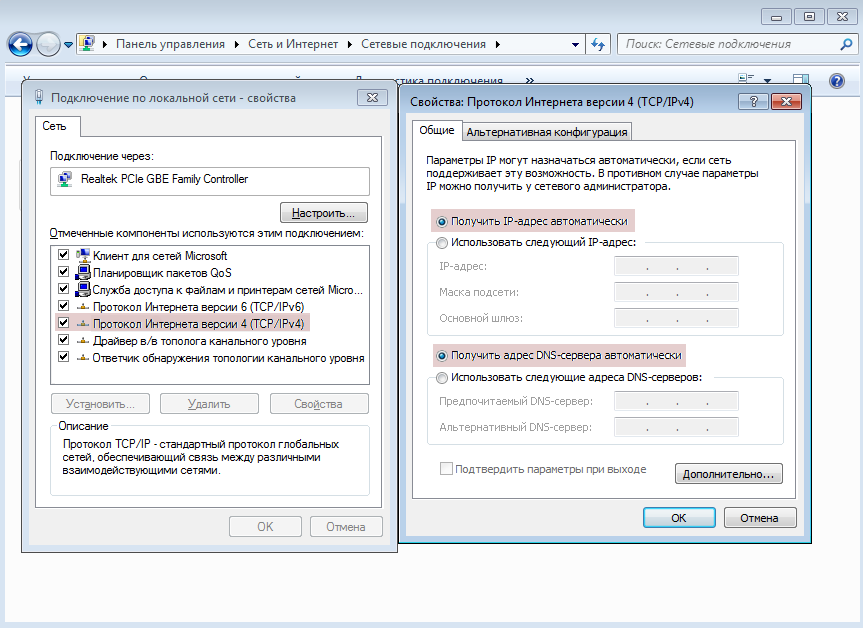
Task: Uncheck Драйвер в/в тополога канального уровня checkbox
Action: click(64, 340)
